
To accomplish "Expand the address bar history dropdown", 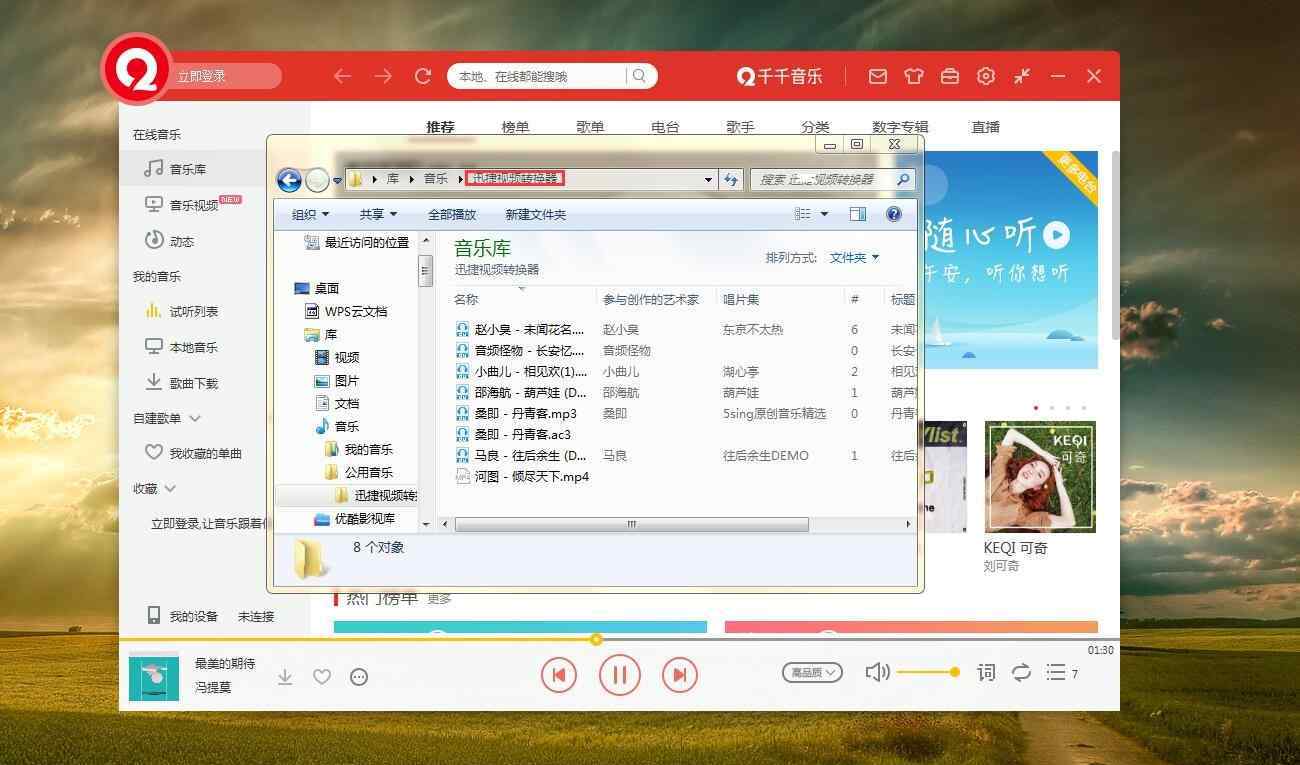I will 708,180.
